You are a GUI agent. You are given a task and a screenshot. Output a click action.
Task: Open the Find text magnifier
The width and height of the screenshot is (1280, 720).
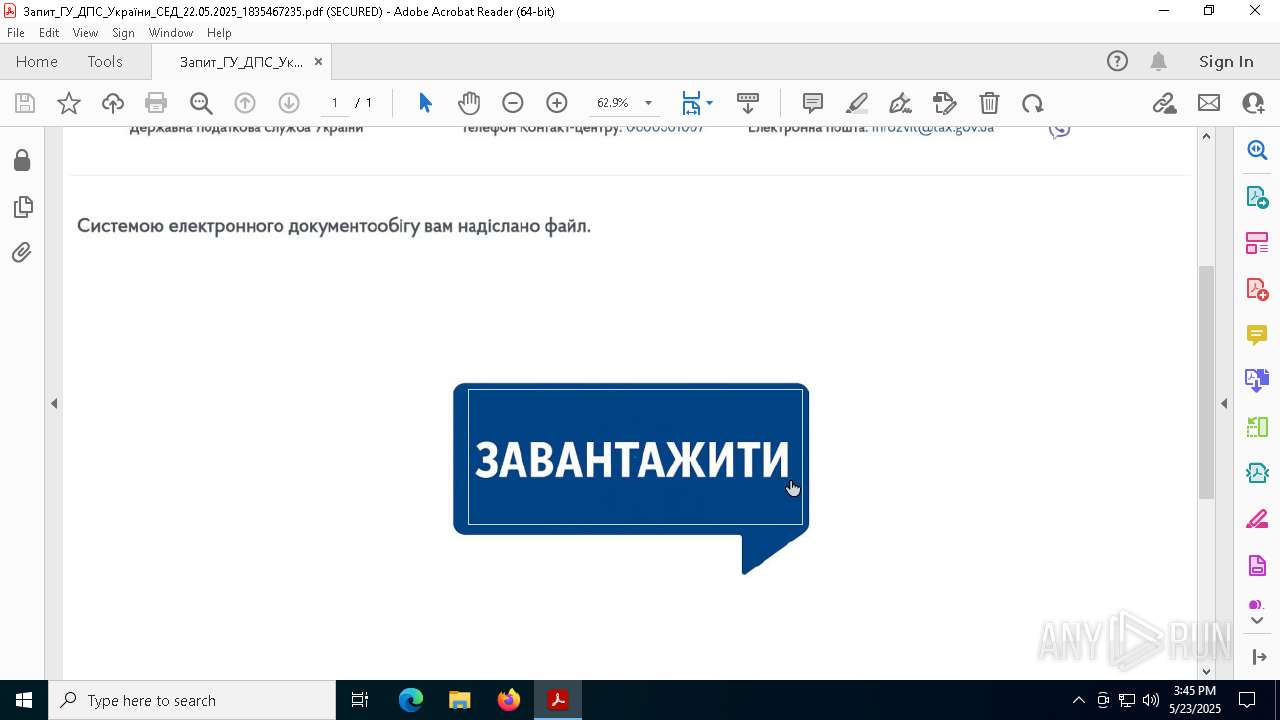pos(201,103)
